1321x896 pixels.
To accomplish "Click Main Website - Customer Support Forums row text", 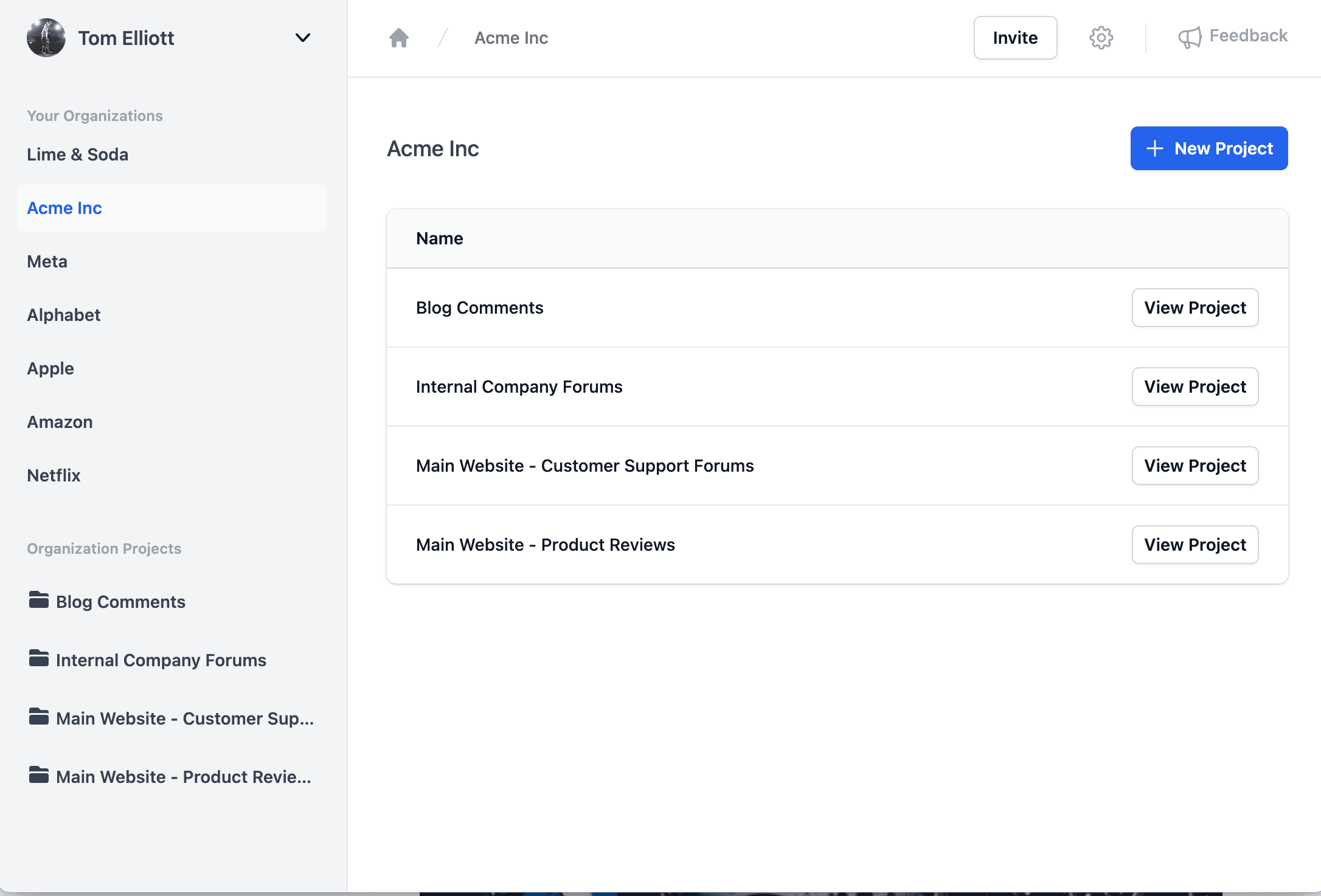I will point(584,466).
